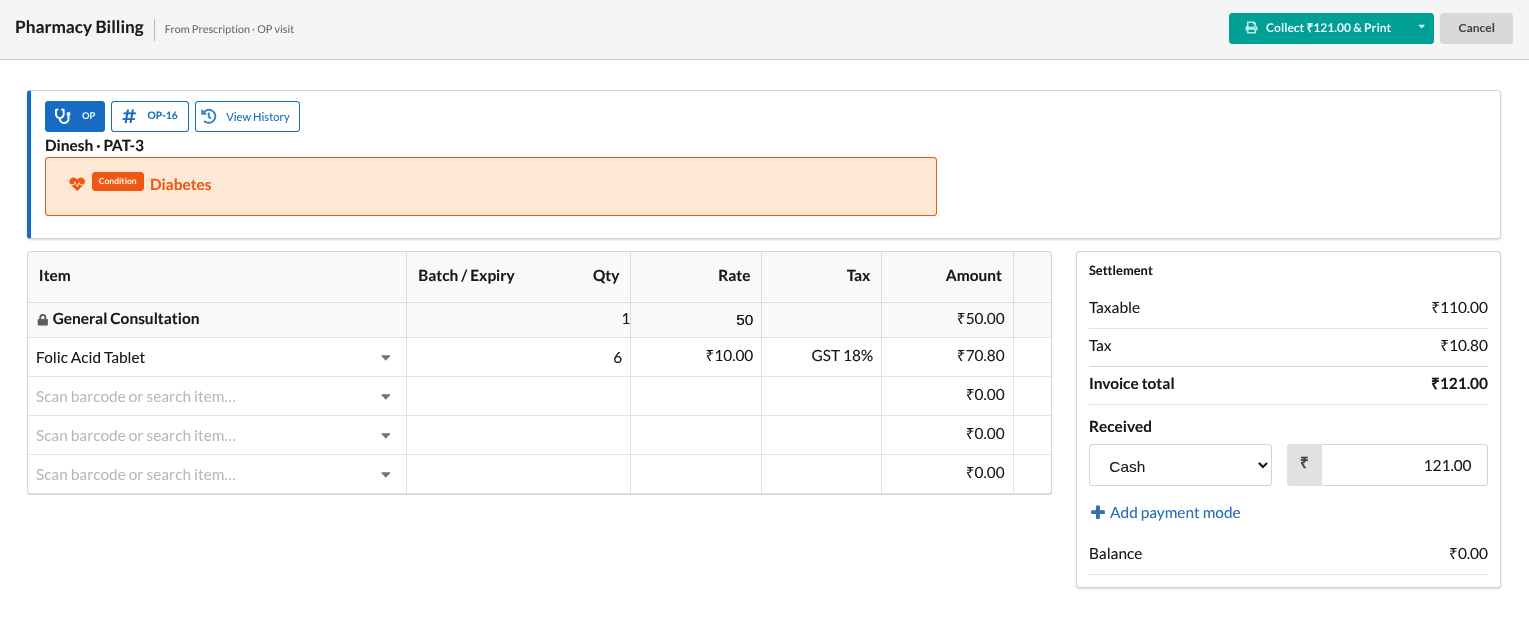The width and height of the screenshot is (1529, 637).
Task: Click the lock icon beside General Consultation
Action: 43,320
